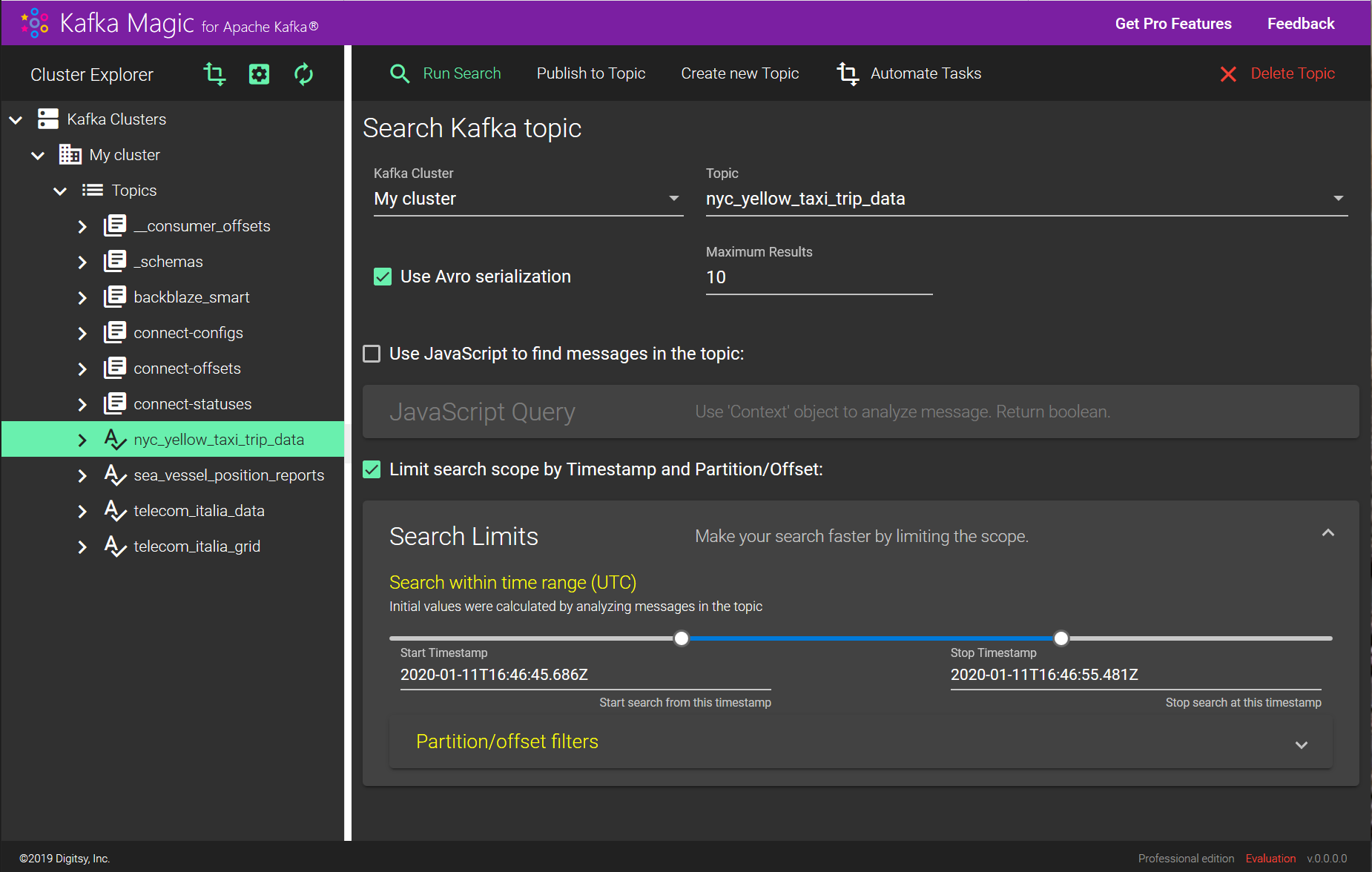Viewport: 1372px width, 872px height.
Task: Click the red X Delete Topic icon
Action: point(1228,74)
